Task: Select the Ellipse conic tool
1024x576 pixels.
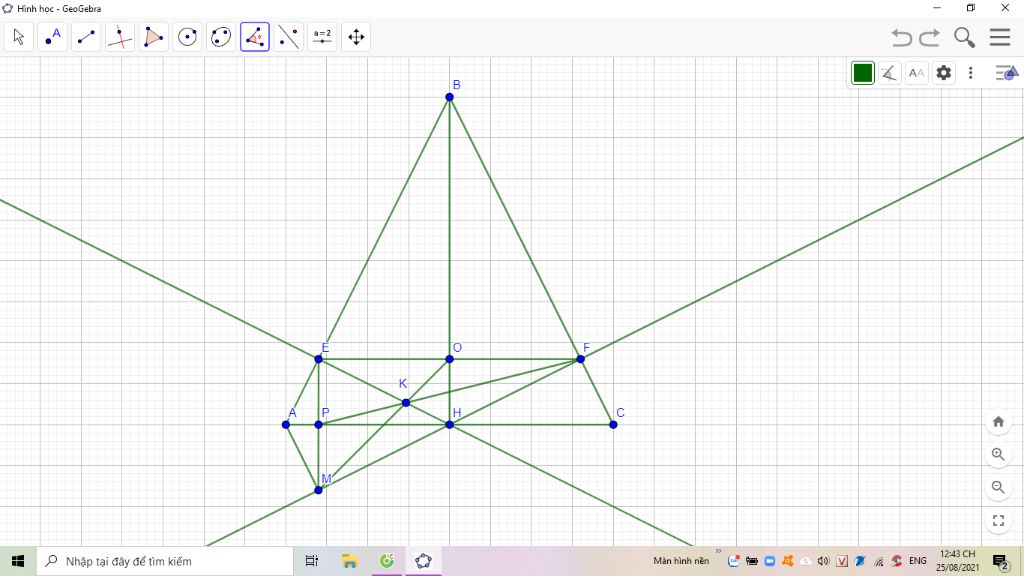Action: [221, 37]
